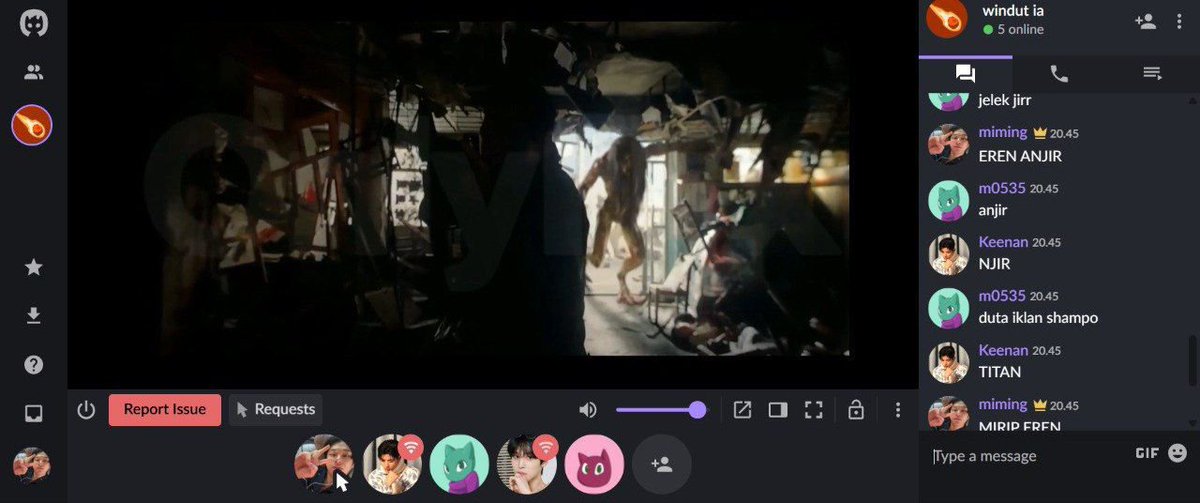Select the patterned-shirt participant avatar with wifi badge

tap(392, 464)
